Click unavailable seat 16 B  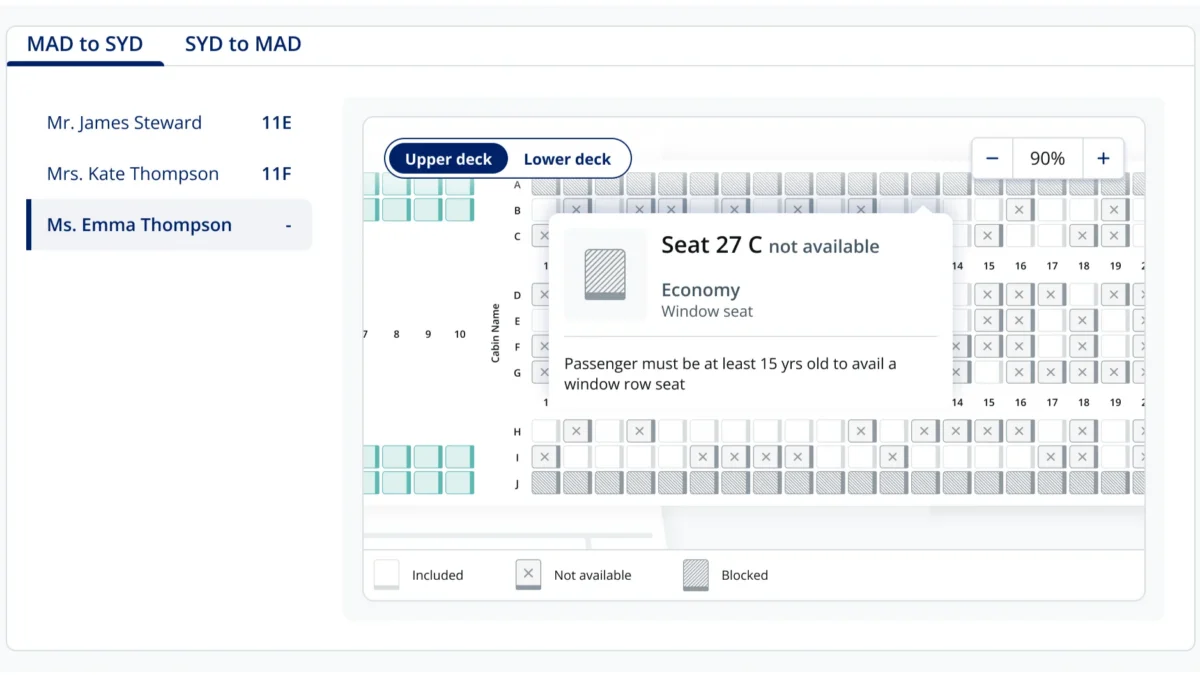[x=1019, y=210]
